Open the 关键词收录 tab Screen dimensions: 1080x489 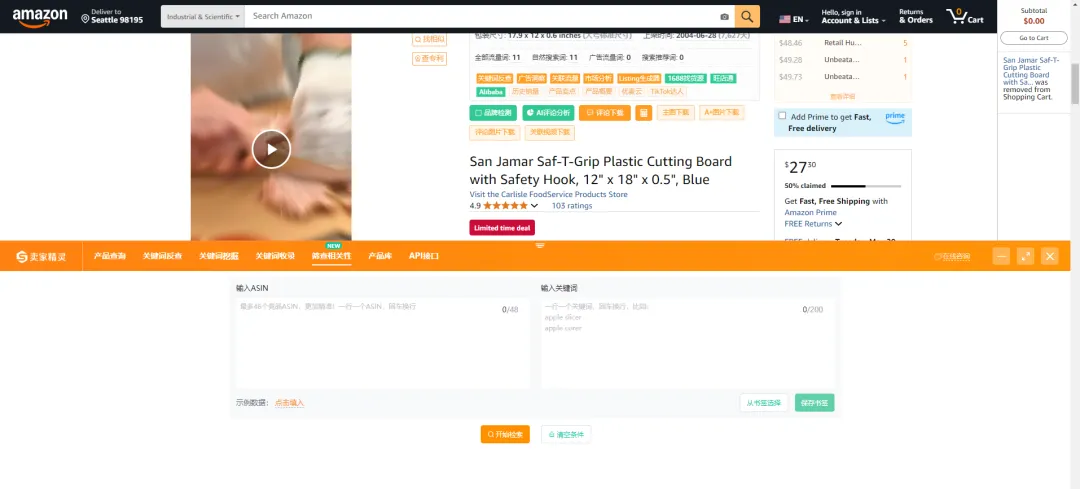(x=276, y=256)
